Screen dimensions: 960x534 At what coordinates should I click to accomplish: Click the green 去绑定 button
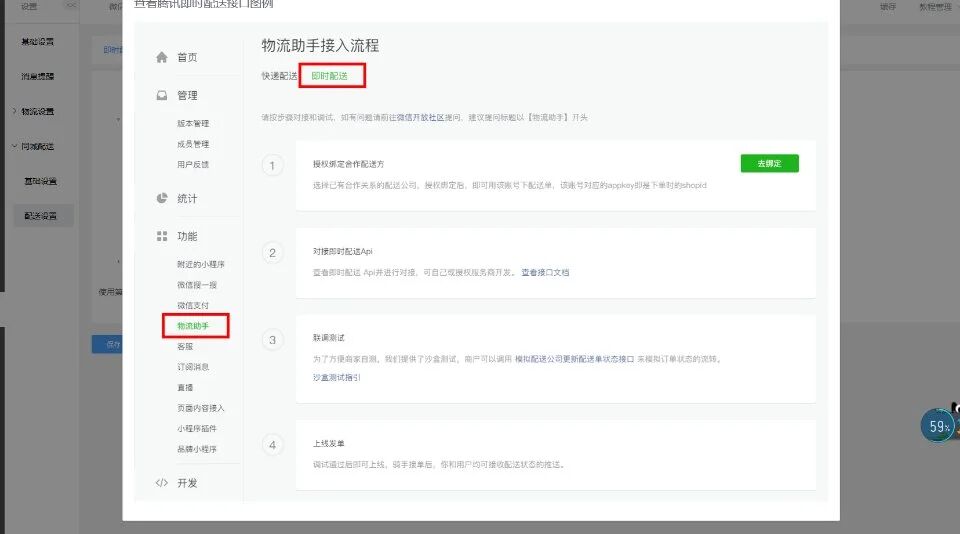coord(770,164)
